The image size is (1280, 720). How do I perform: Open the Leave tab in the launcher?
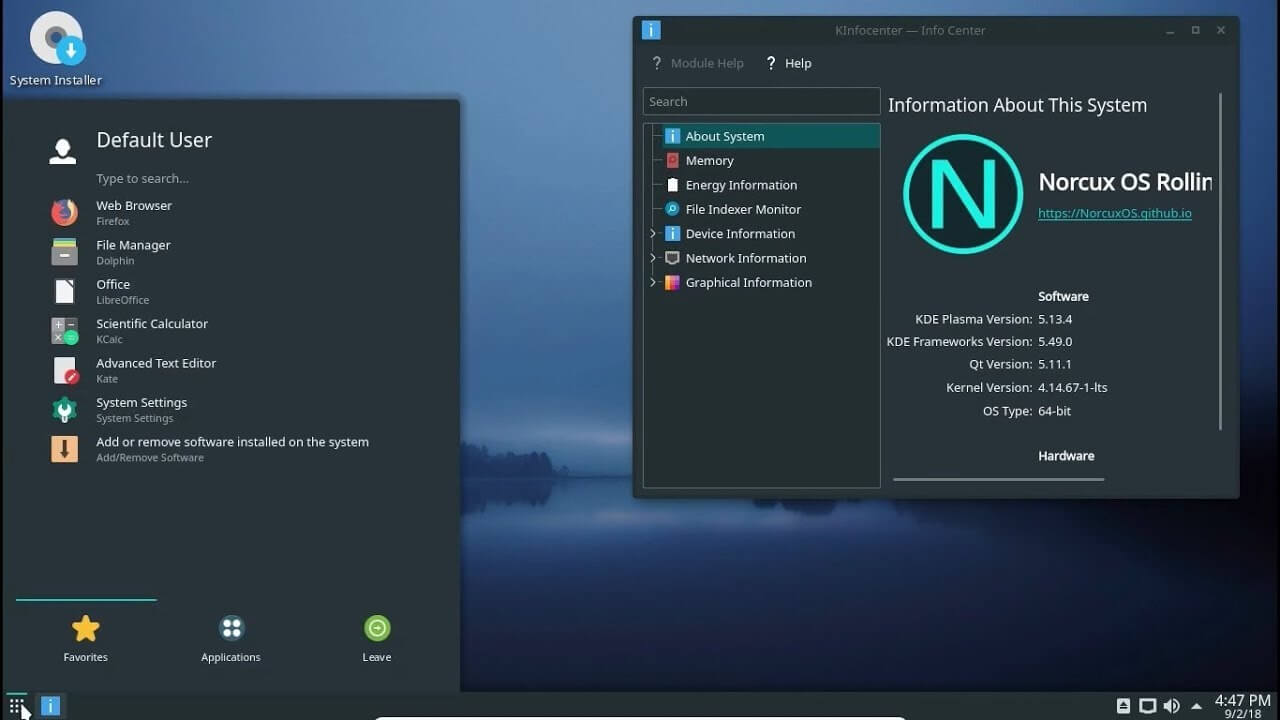(377, 639)
